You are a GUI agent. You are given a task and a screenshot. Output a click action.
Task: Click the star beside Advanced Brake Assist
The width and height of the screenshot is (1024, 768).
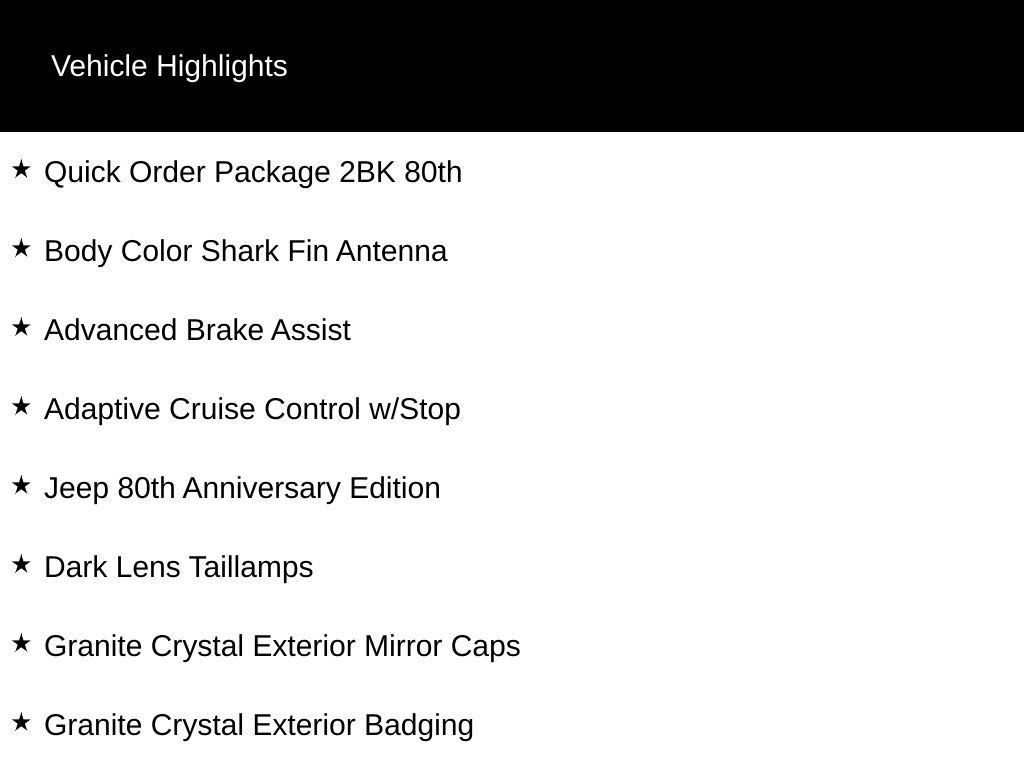point(21,327)
